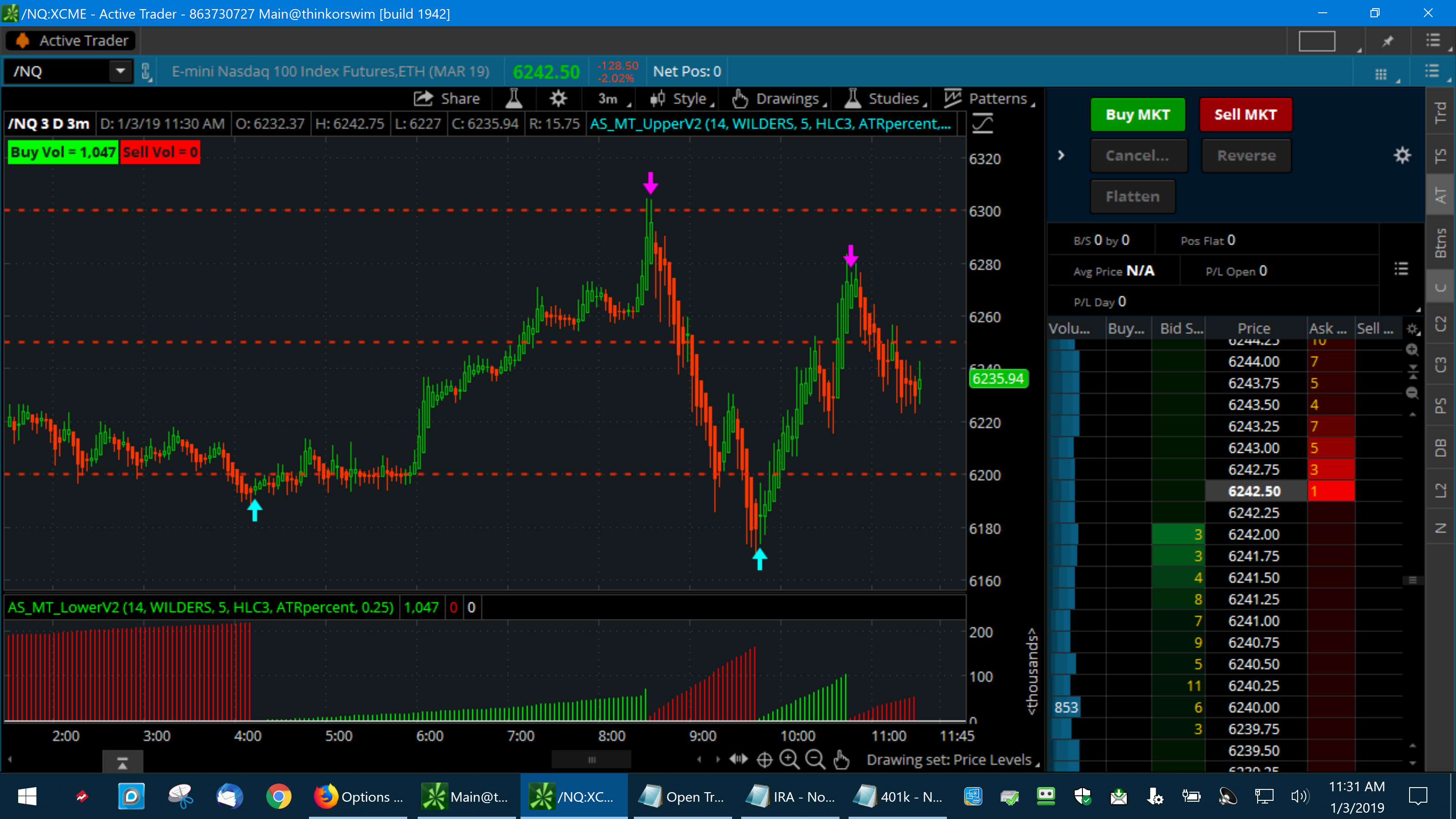Click the symbol link clip icon
The image size is (1456, 819).
tap(146, 72)
